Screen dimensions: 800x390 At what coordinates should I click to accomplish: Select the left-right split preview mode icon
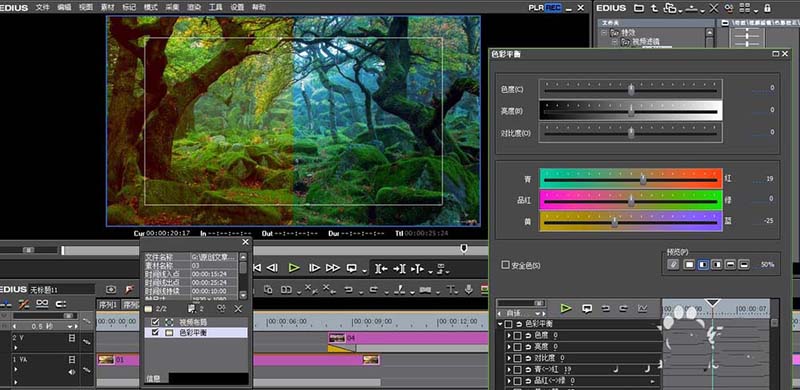(703, 265)
